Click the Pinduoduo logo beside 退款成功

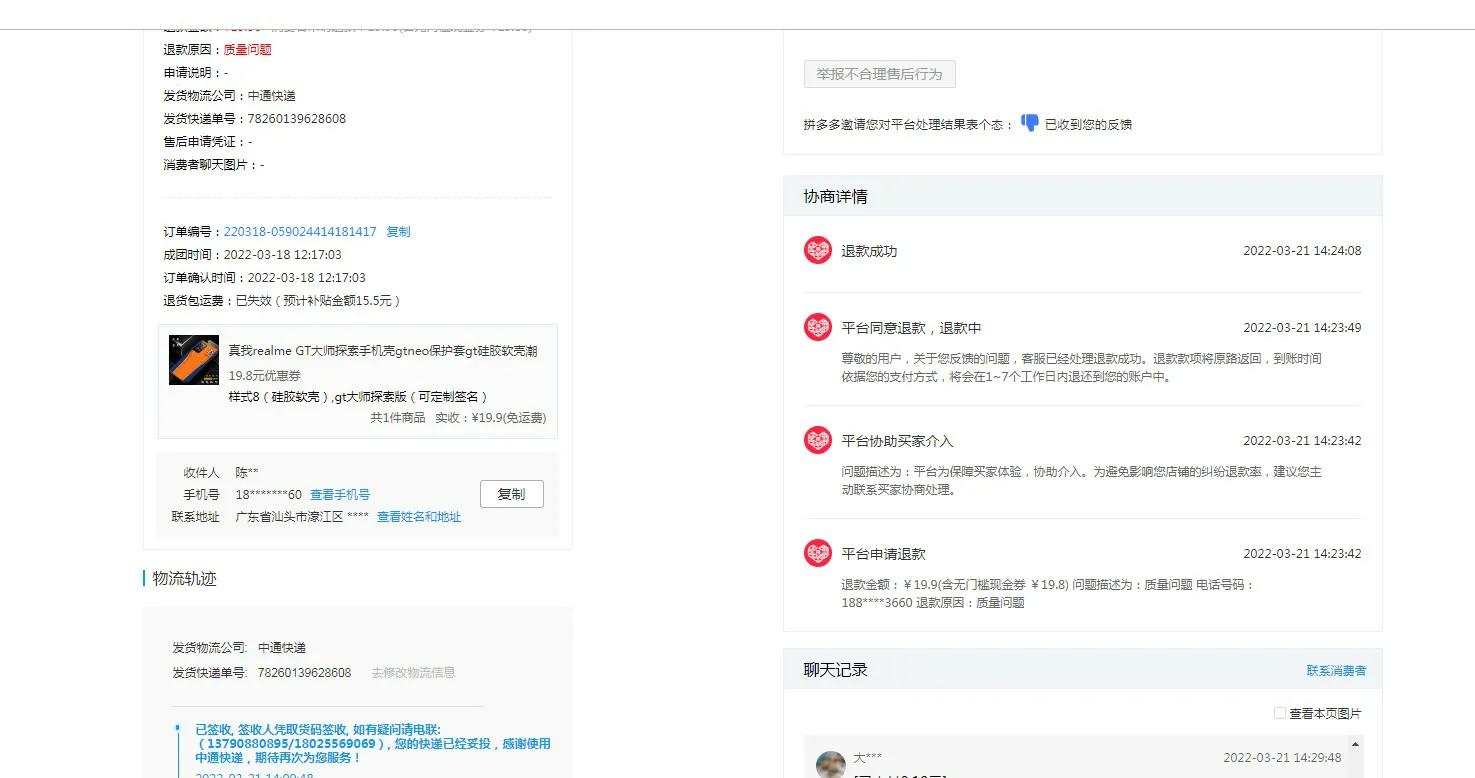pyautogui.click(x=817, y=250)
